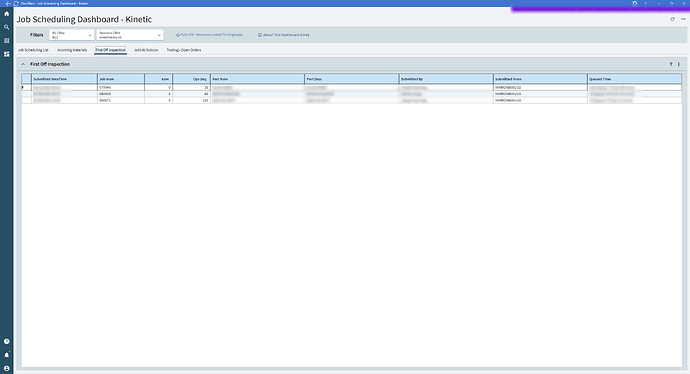
Task: Switch to the Job Scheduling List tab
Action: (x=33, y=50)
